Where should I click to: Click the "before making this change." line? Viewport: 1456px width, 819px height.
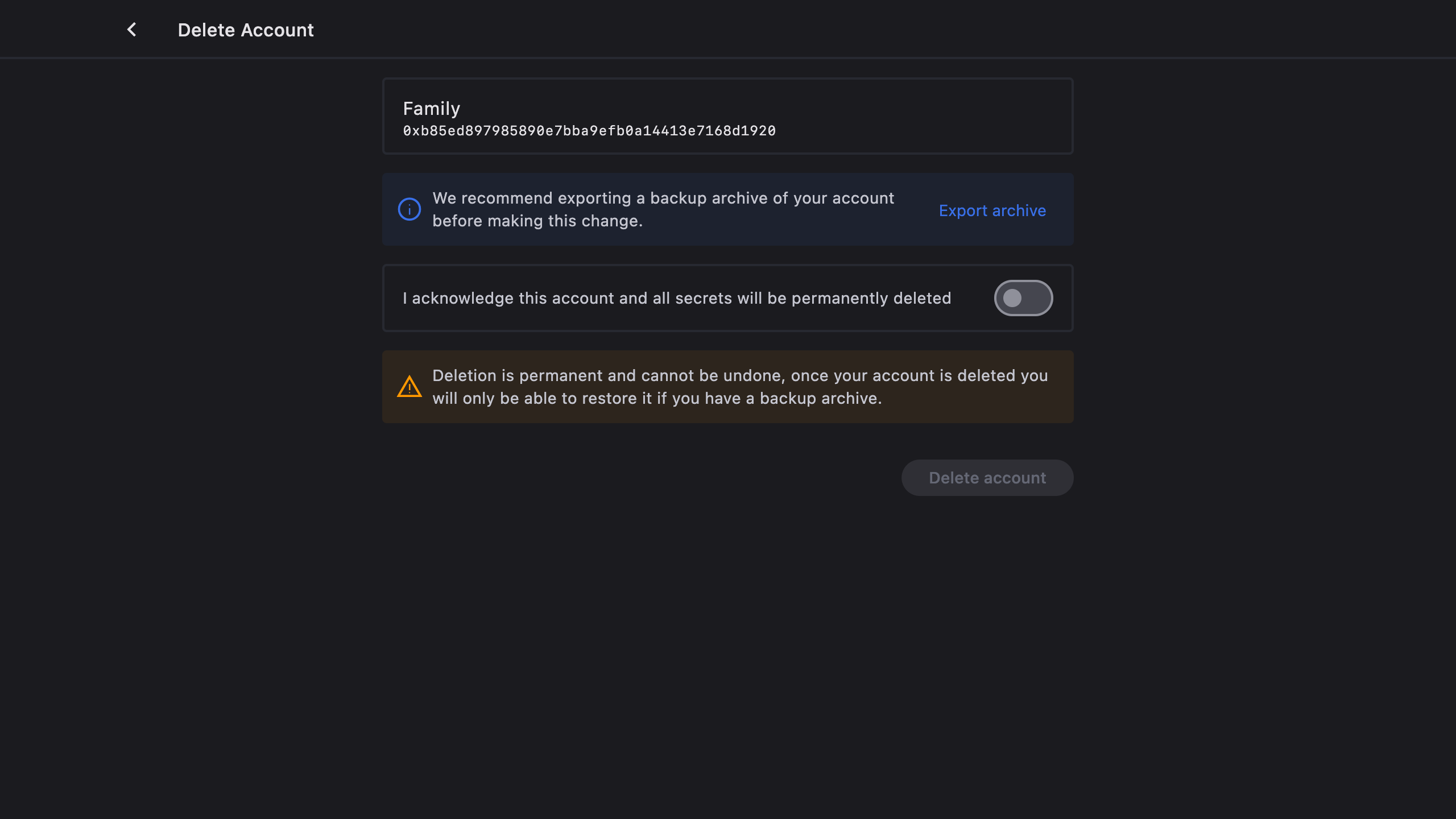tap(537, 221)
